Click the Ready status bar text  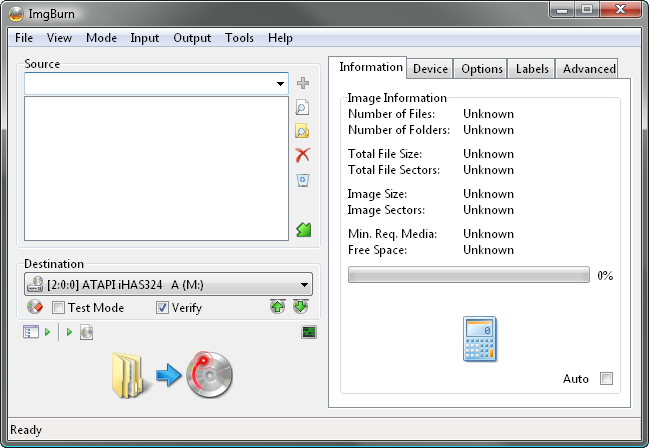(26, 430)
